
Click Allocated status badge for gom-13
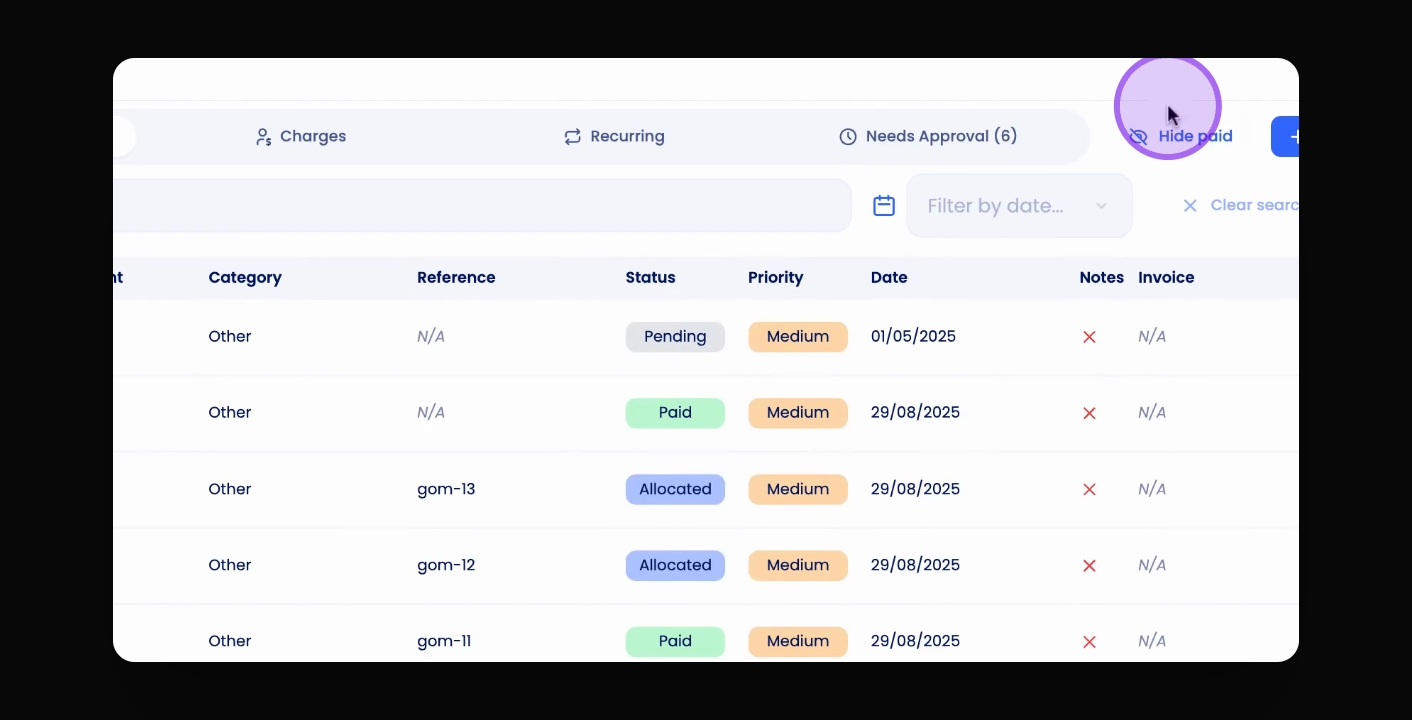(x=675, y=489)
